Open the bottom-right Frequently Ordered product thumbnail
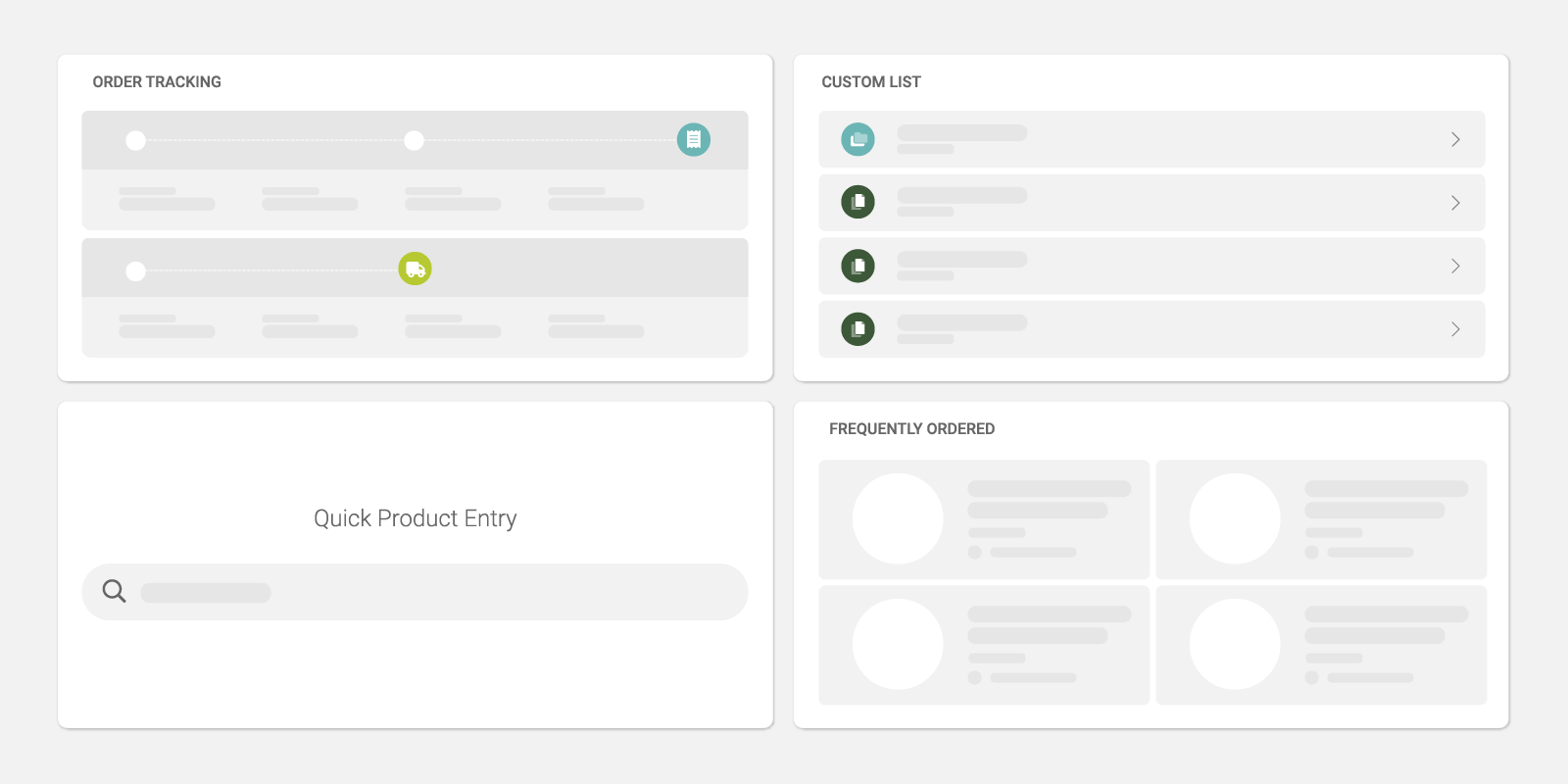 coord(1235,644)
